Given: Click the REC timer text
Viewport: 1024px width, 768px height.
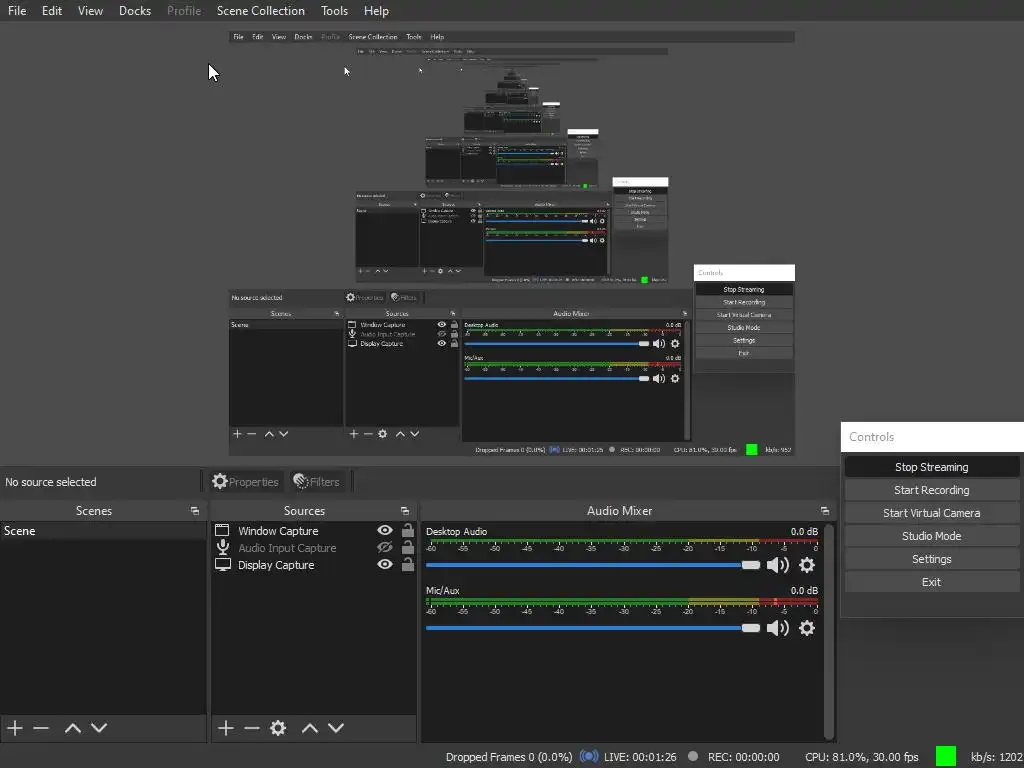Looking at the screenshot, I should 743,756.
